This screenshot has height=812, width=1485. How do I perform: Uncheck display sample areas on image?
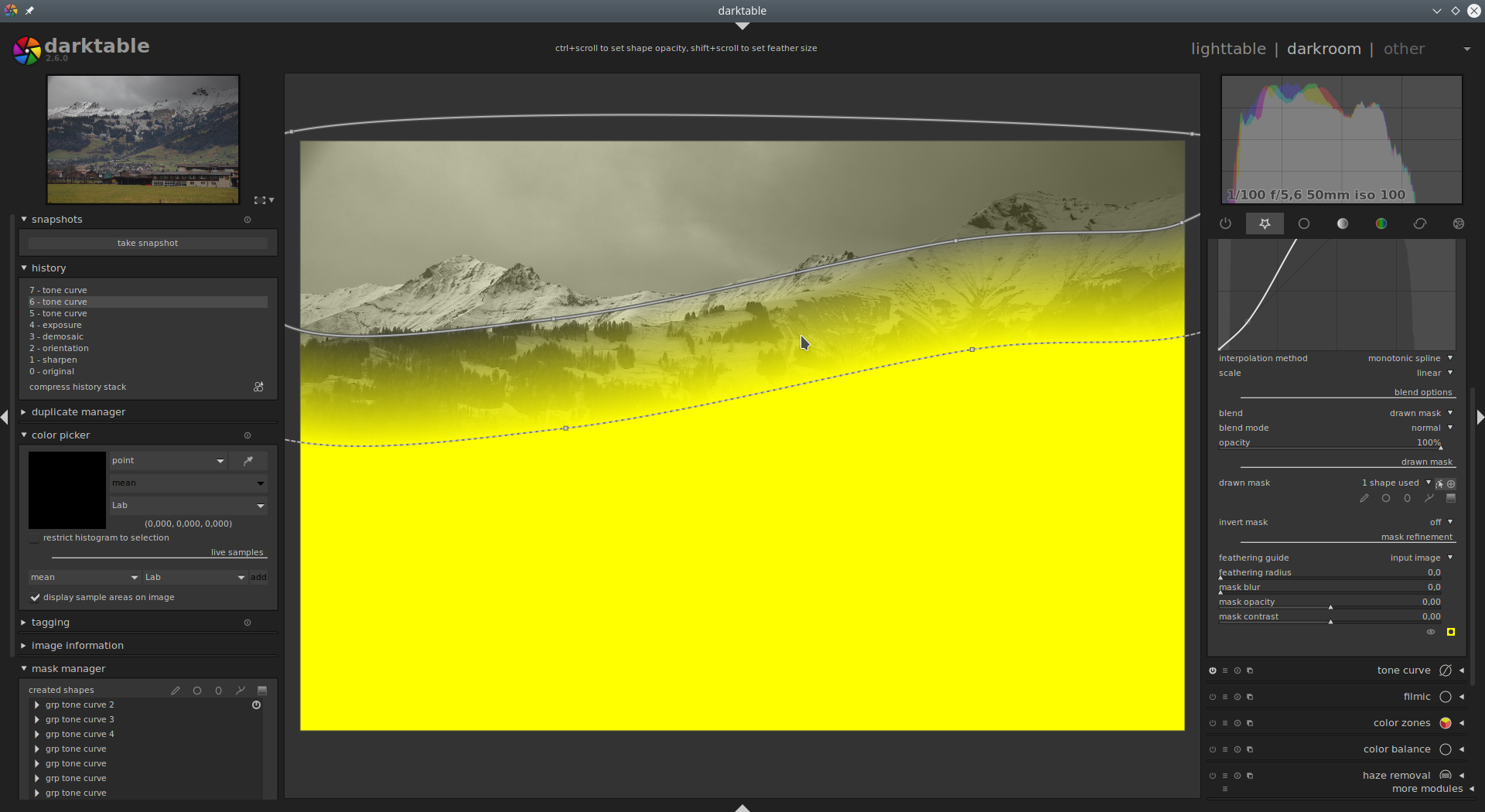pos(35,598)
